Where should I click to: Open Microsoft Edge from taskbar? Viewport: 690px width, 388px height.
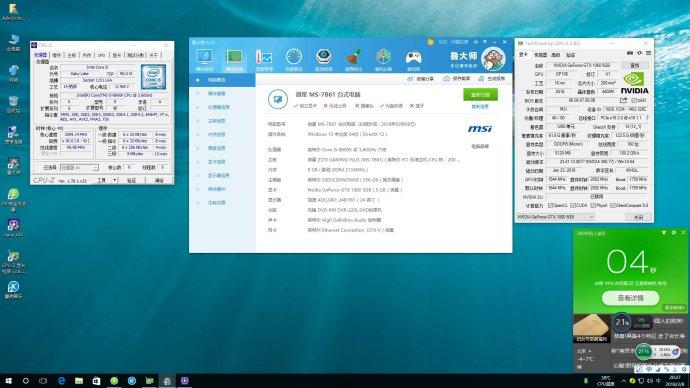tap(61, 381)
